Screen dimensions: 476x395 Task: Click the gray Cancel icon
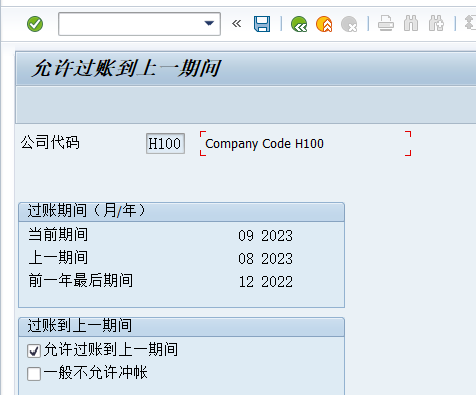coord(349,24)
